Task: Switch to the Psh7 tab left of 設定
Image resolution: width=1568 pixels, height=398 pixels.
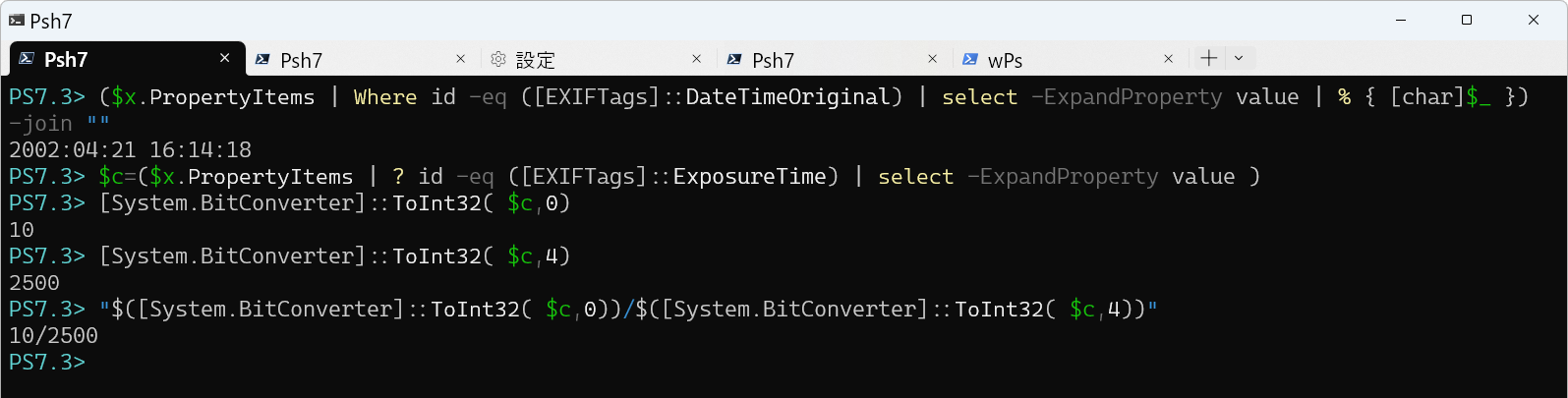Action: tap(301, 60)
